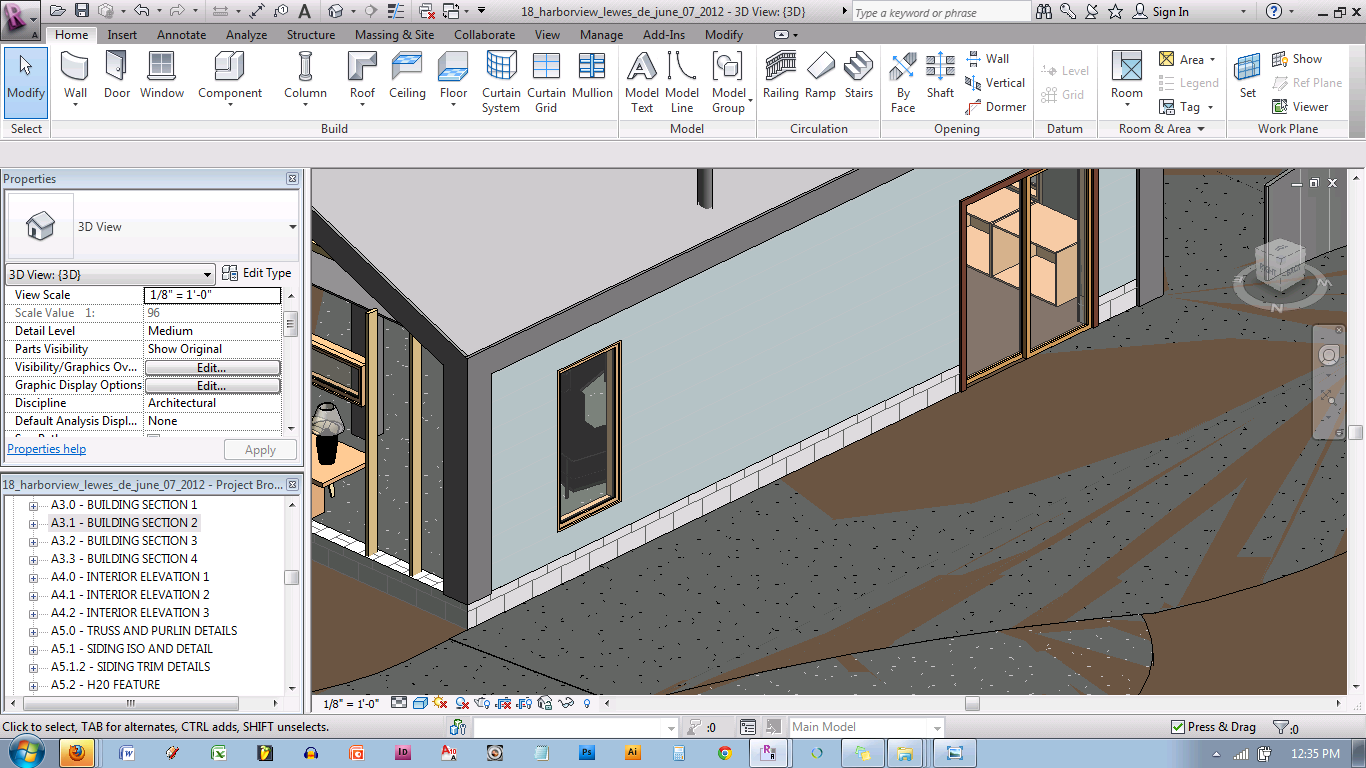
Task: Click the ViewCube in the 3D view
Action: (x=1279, y=263)
